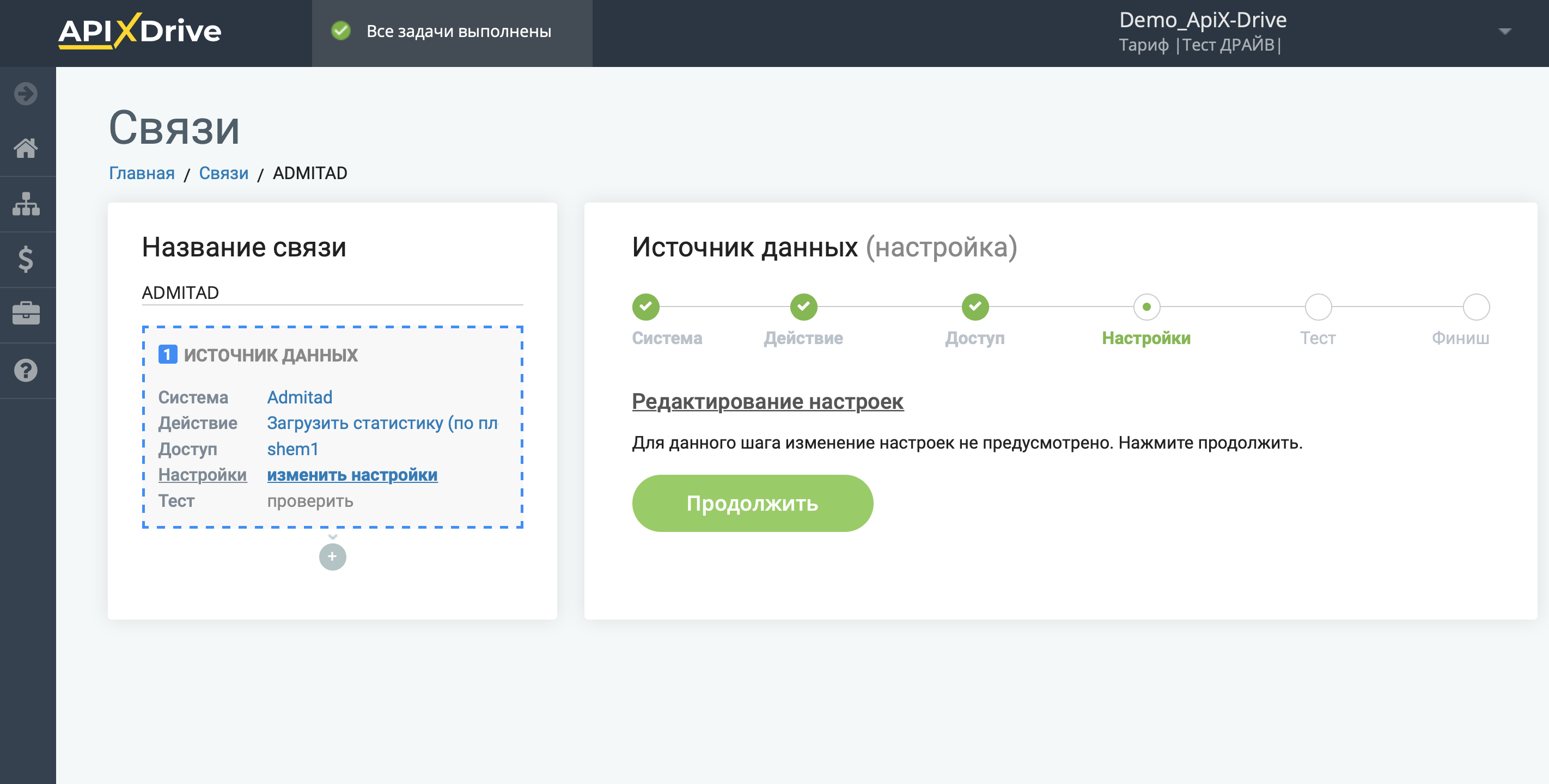Image resolution: width=1549 pixels, height=784 pixels.
Task: Open the Admitad system link
Action: point(300,397)
